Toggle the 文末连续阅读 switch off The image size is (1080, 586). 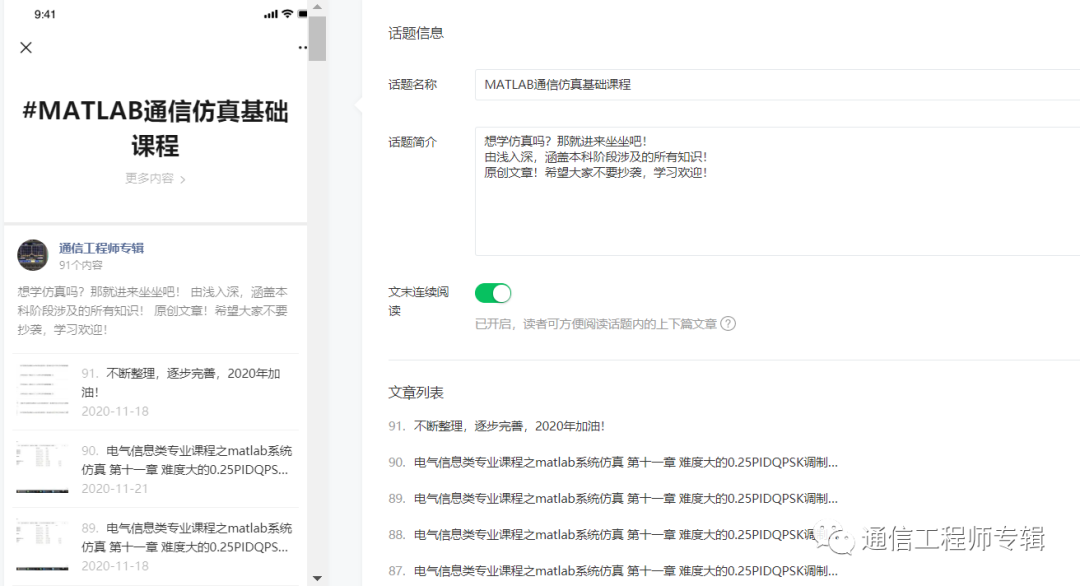(x=493, y=293)
